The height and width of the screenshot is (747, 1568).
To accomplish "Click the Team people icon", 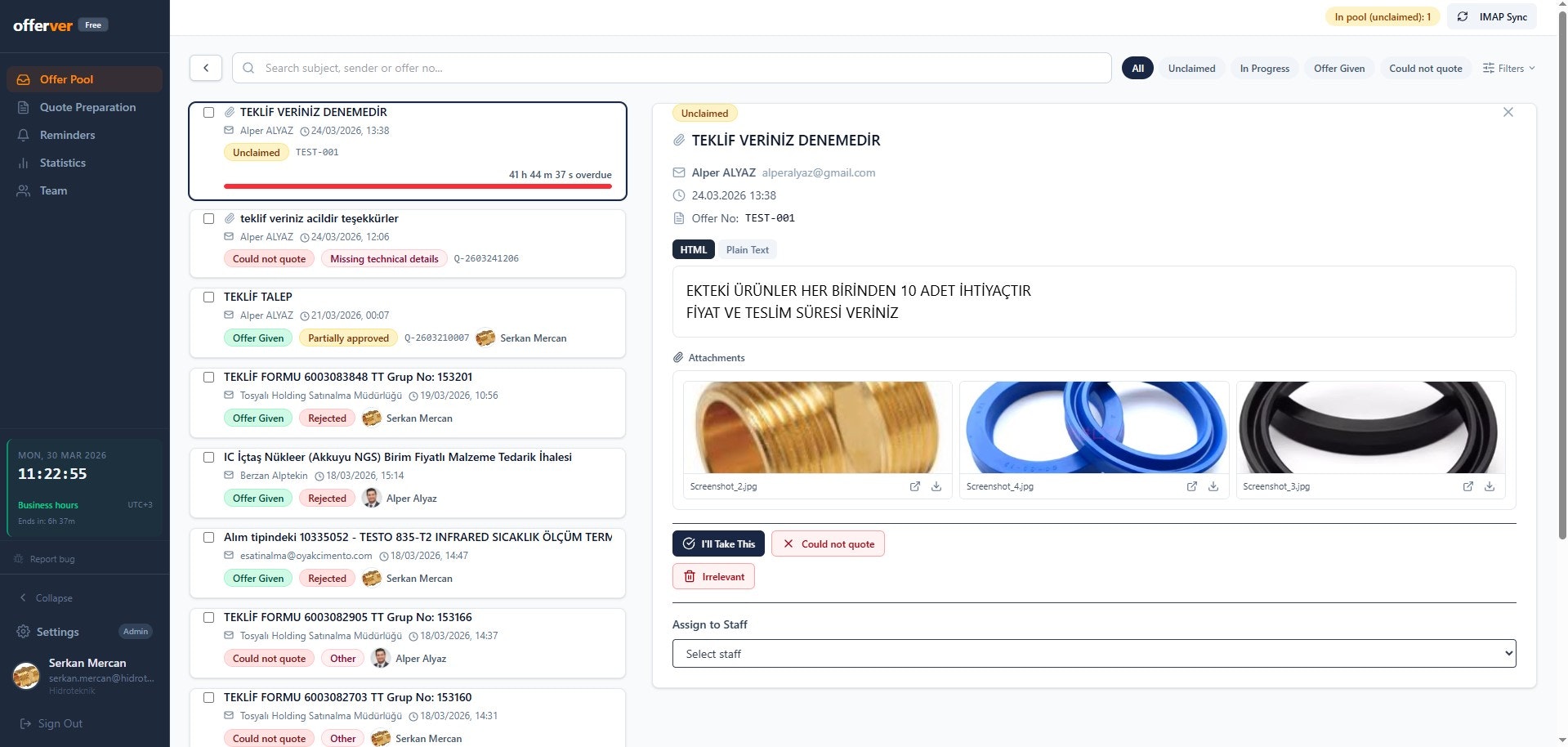I will 24,190.
